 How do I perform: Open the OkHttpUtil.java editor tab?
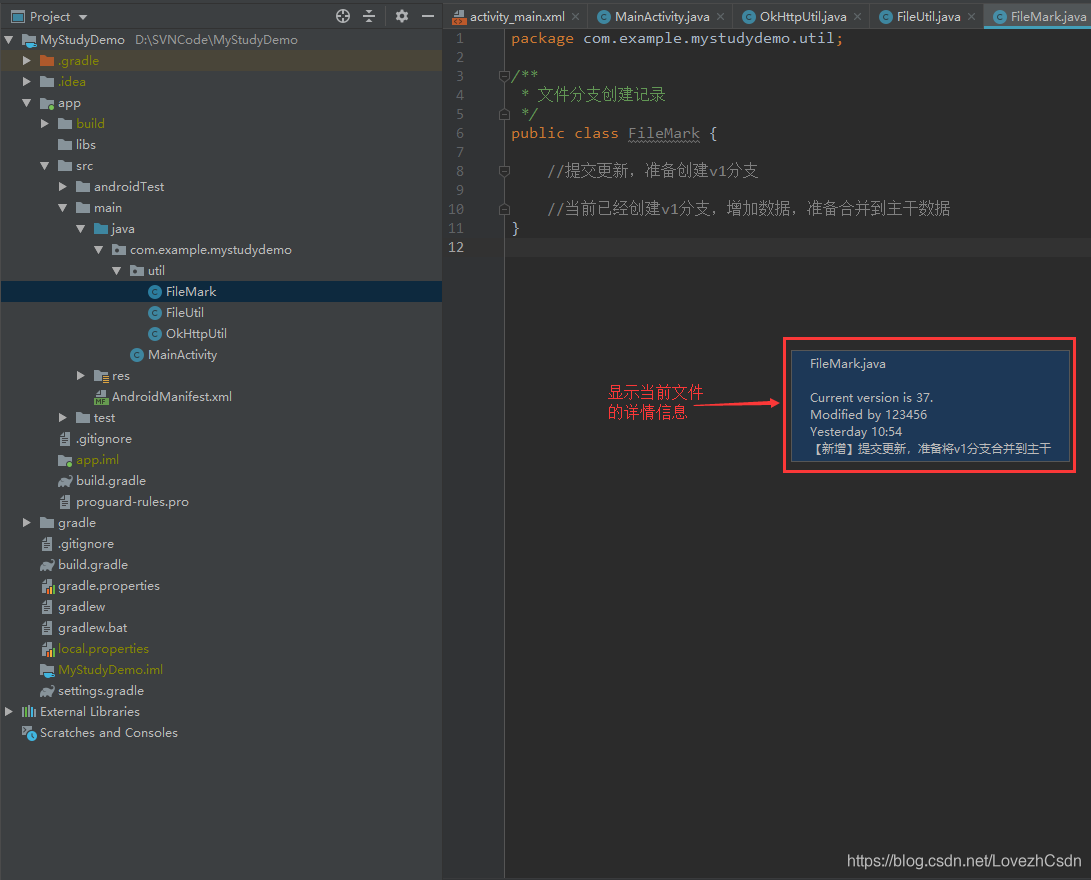point(802,17)
